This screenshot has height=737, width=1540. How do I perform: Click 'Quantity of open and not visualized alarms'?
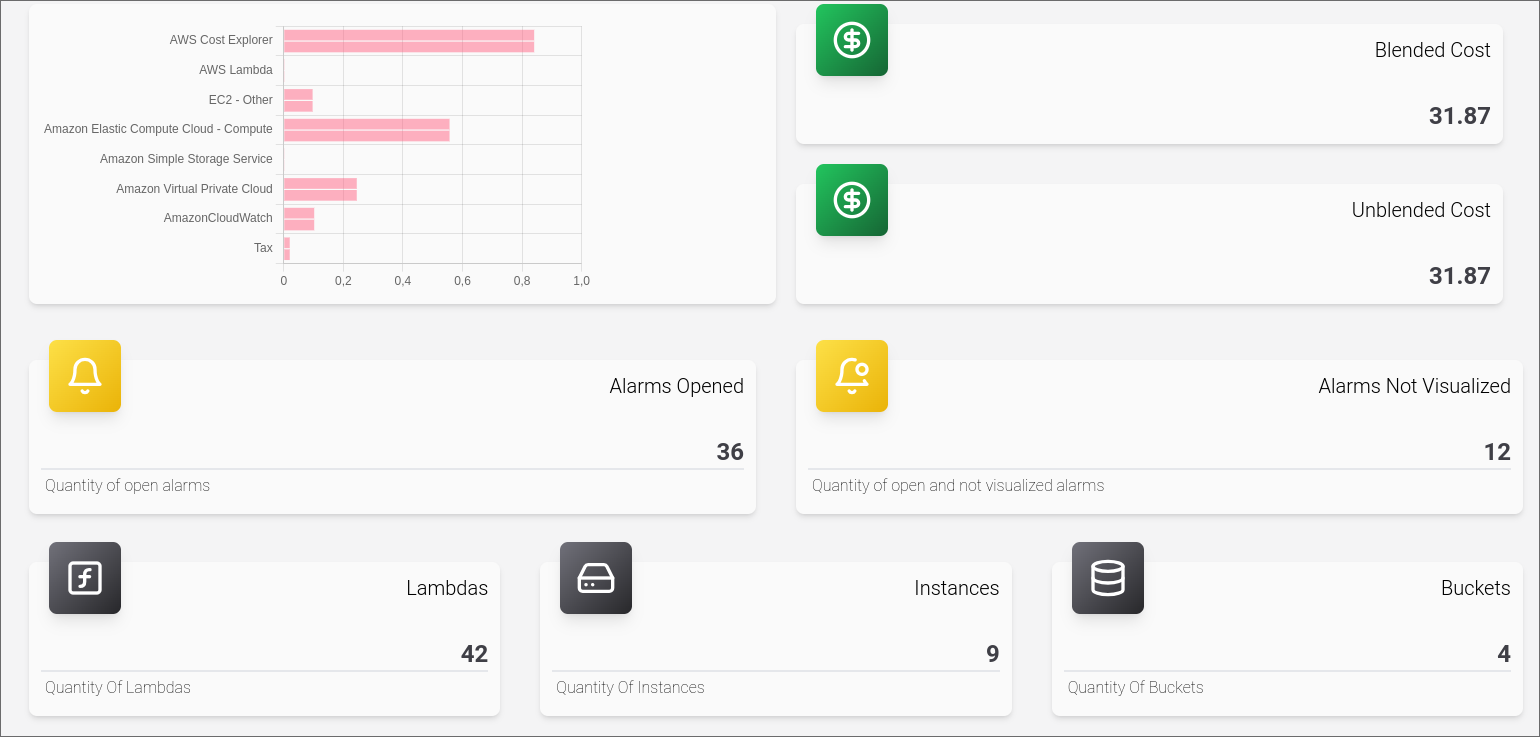point(958,486)
